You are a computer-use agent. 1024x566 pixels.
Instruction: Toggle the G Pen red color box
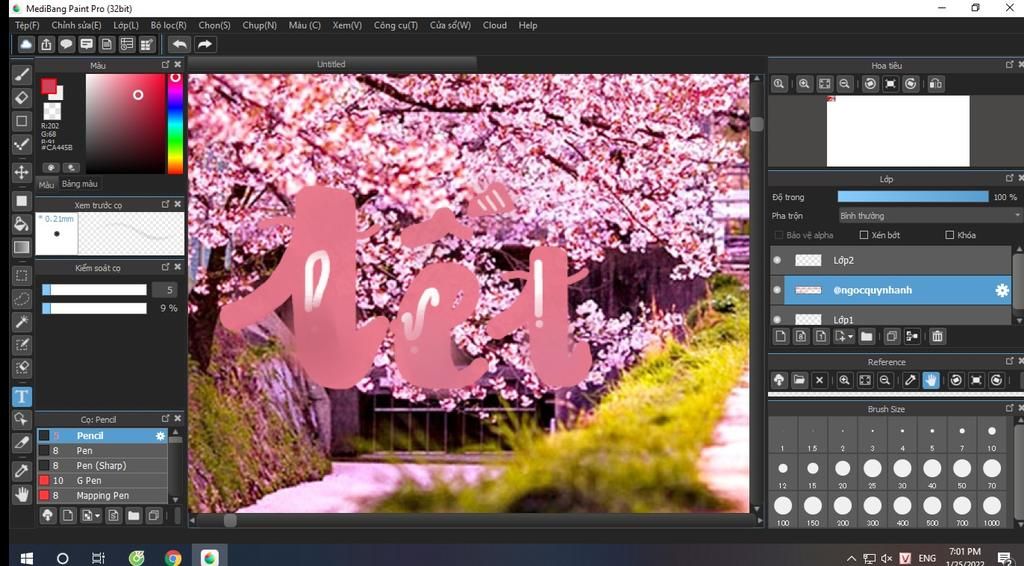[44, 480]
